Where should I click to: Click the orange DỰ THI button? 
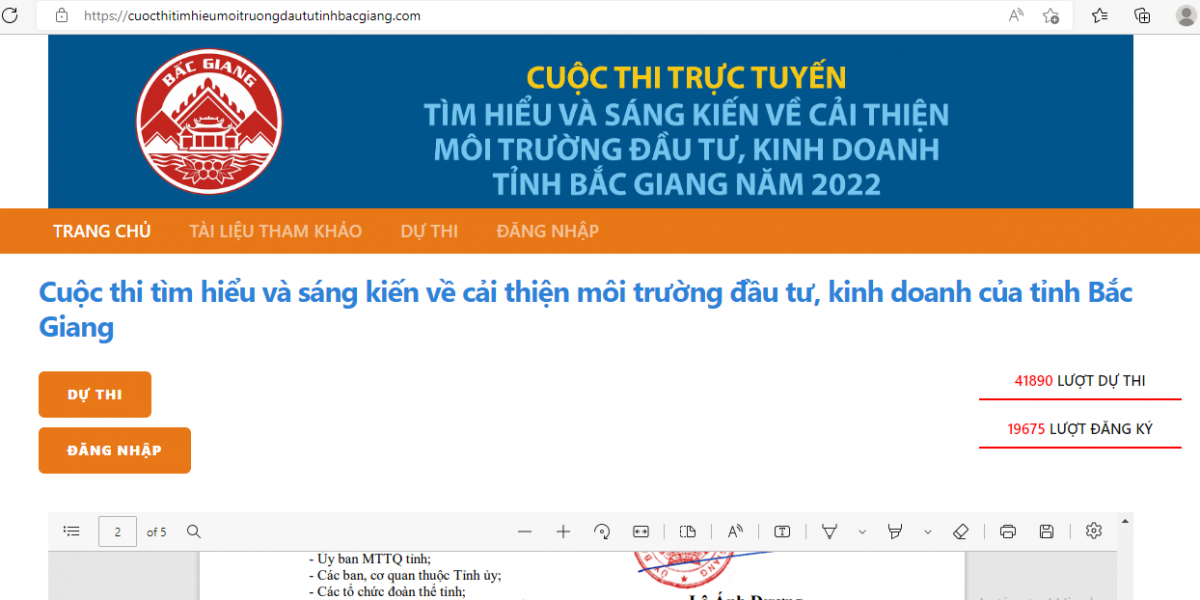pyautogui.click(x=95, y=394)
